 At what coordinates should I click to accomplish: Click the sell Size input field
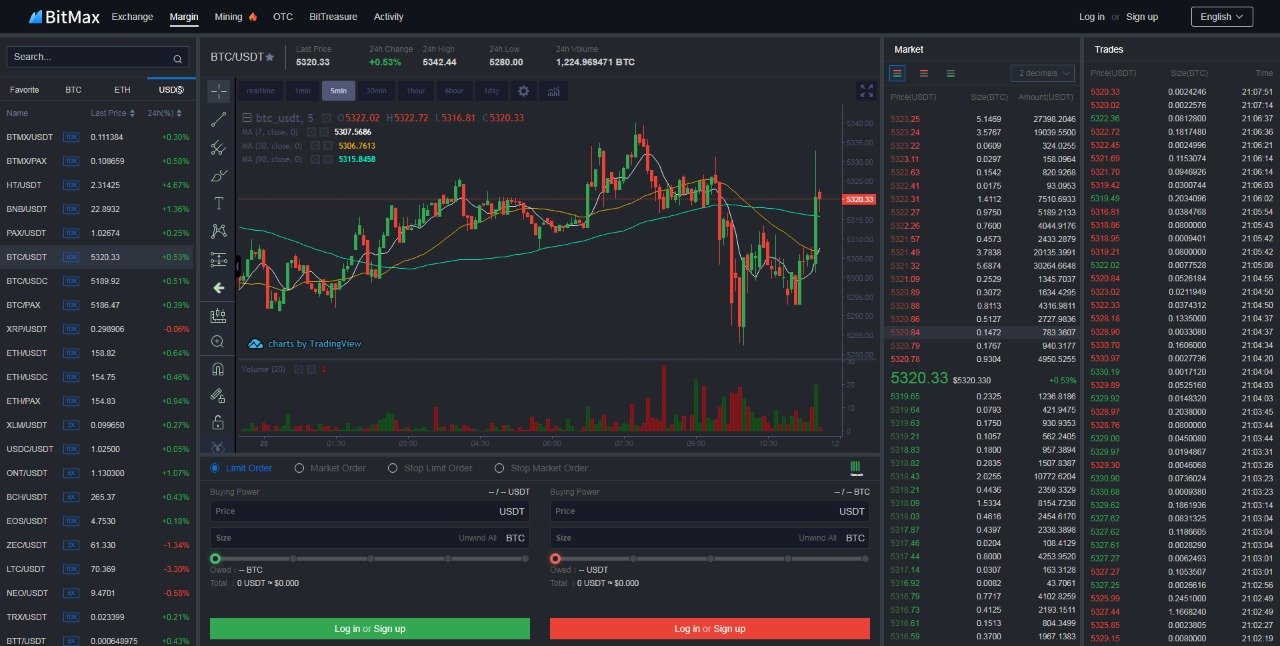pos(710,538)
